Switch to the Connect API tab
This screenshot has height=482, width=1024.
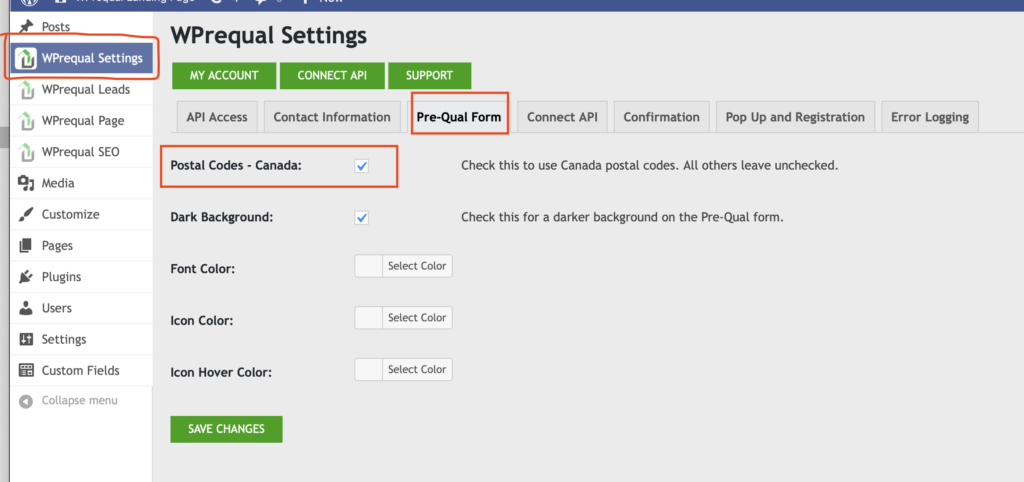click(562, 118)
